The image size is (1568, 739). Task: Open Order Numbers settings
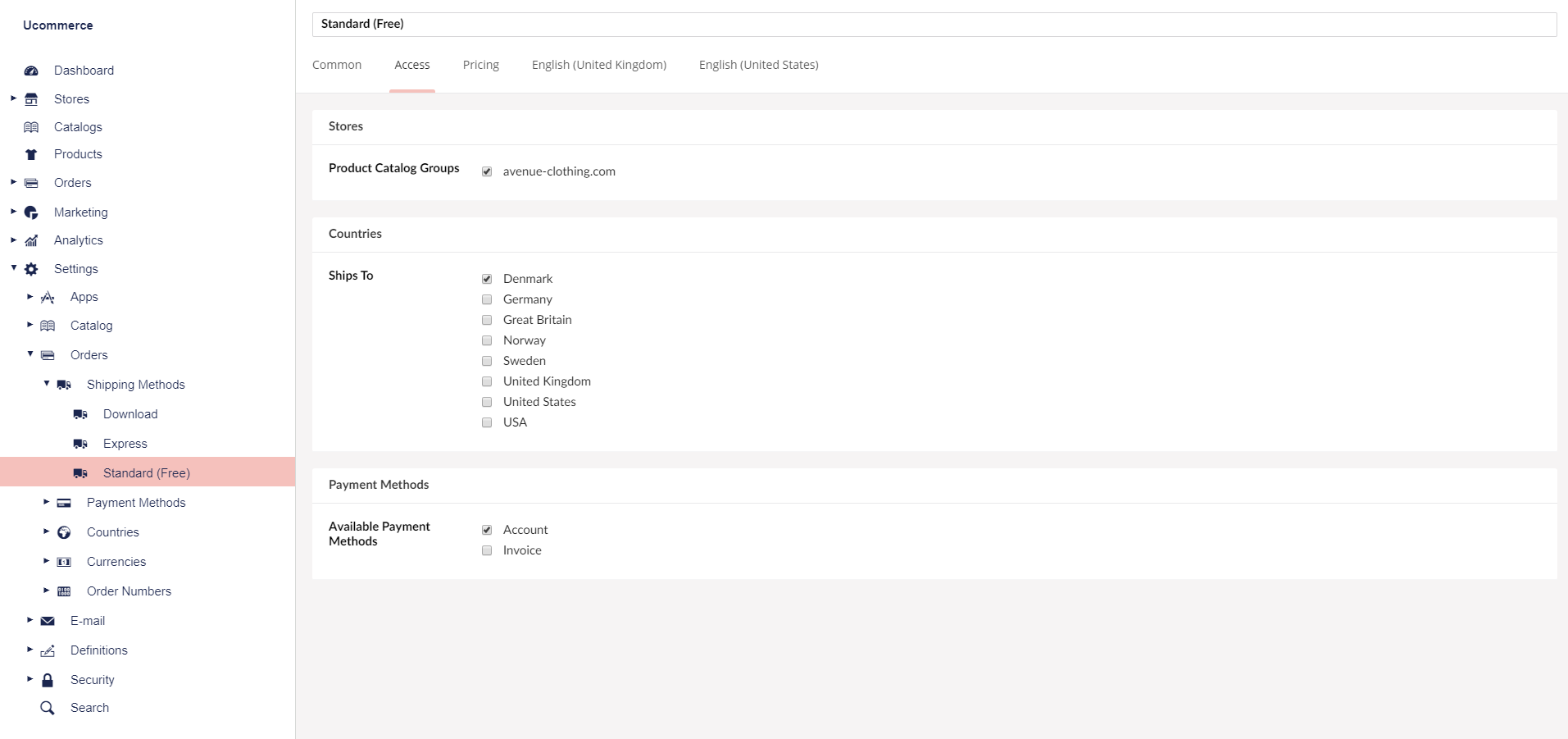(x=129, y=591)
